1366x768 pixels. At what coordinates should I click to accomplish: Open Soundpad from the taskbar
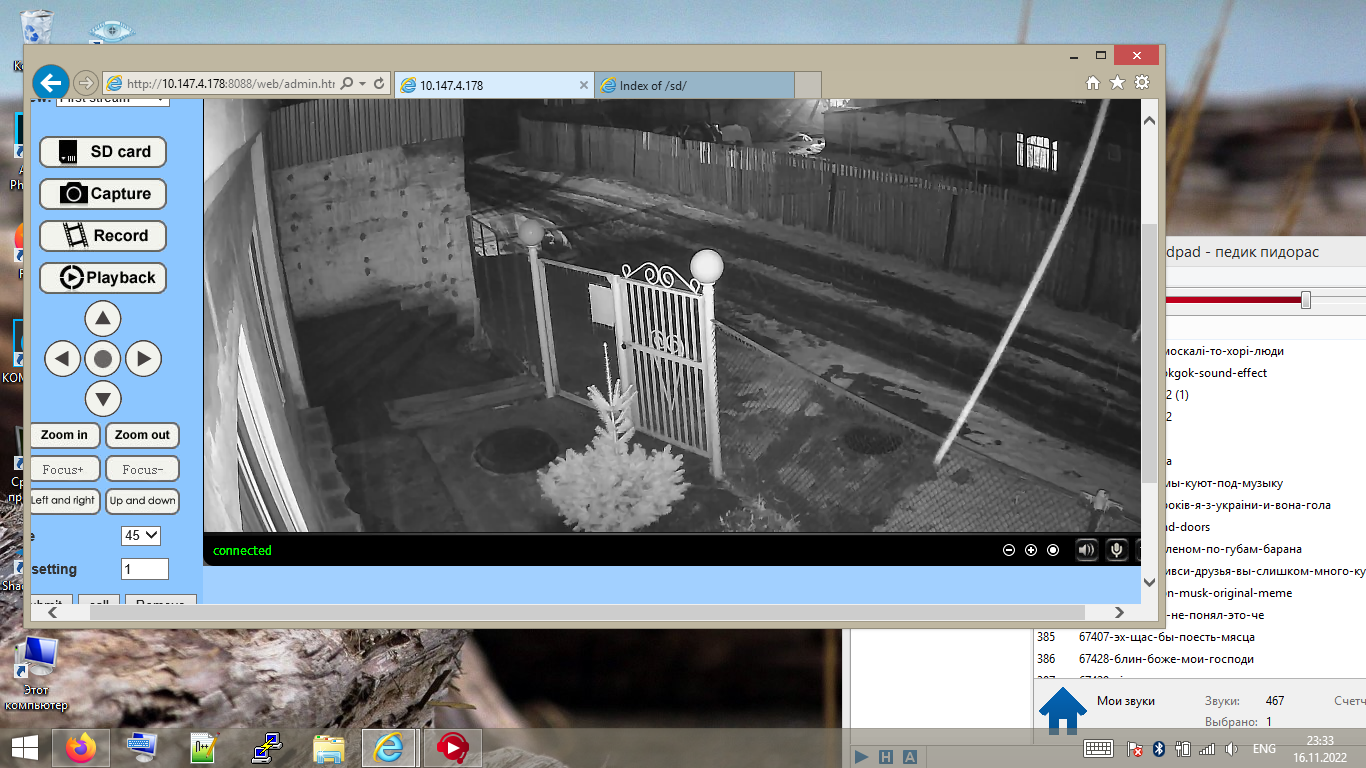pos(453,748)
